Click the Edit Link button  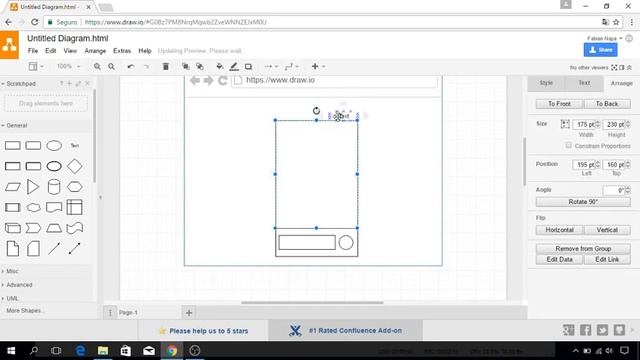607,259
